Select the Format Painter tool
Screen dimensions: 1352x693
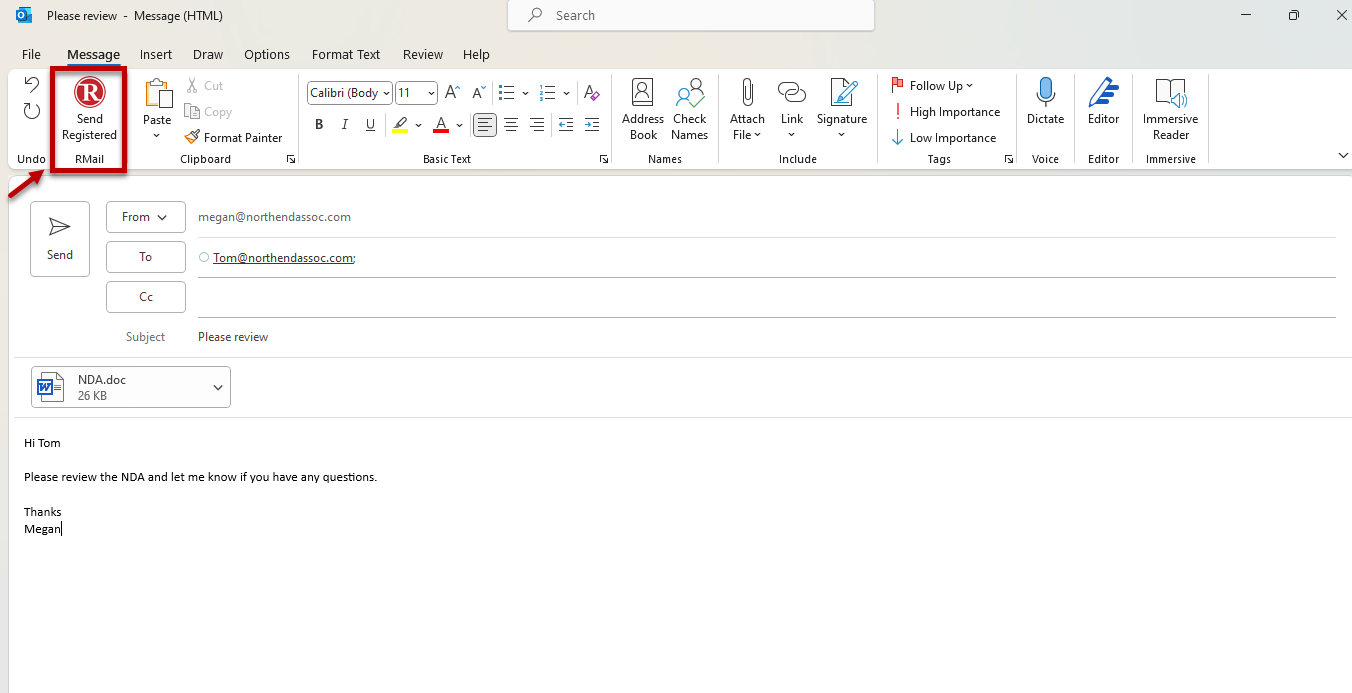(233, 137)
